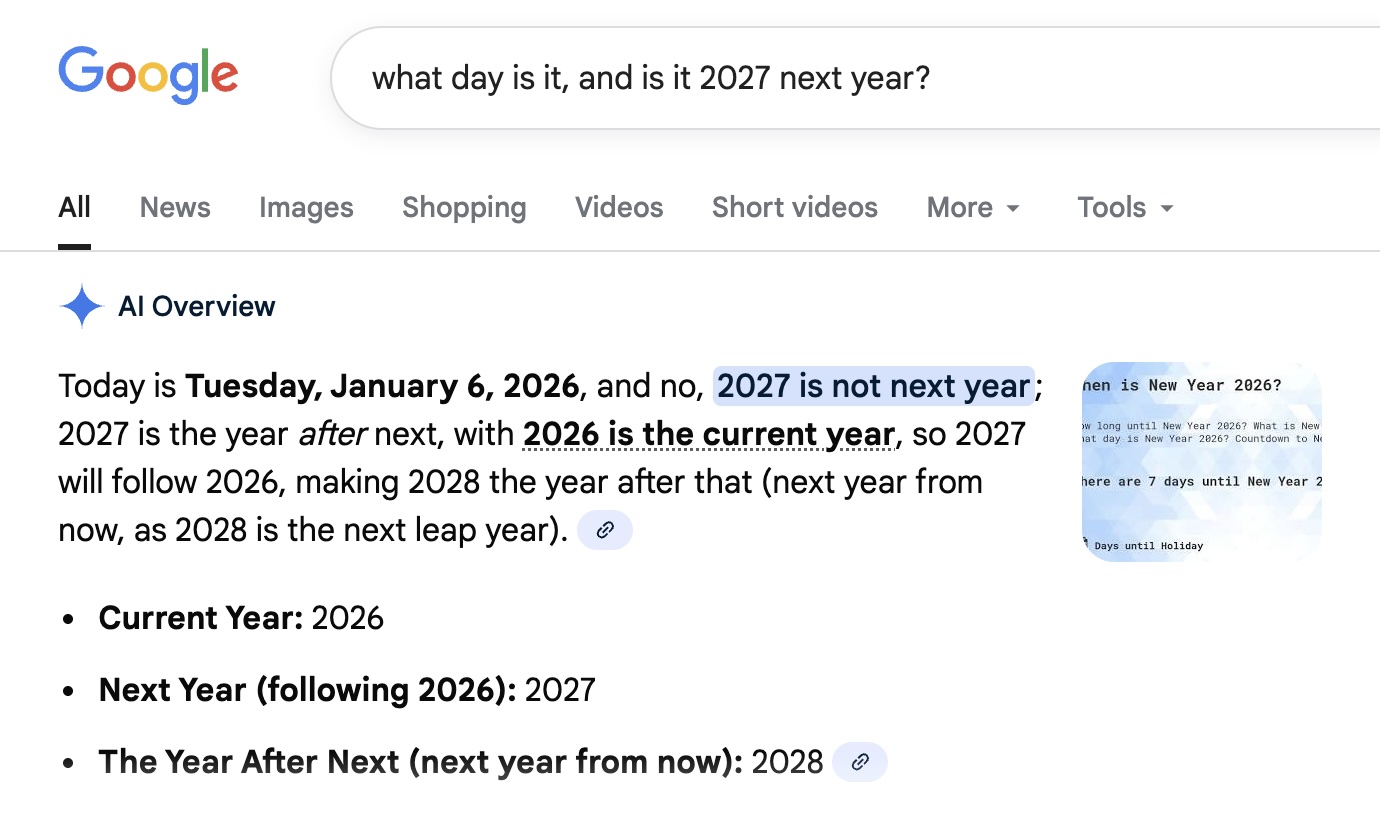
Task: Go to the Images tab
Action: 306,207
